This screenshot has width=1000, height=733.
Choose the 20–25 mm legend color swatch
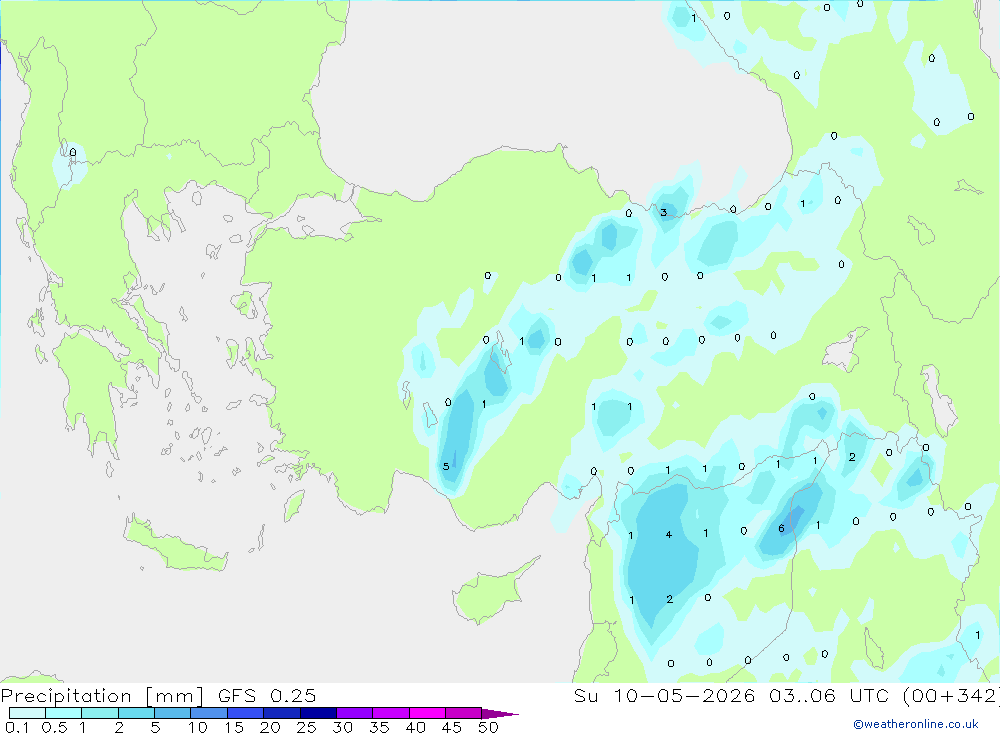(x=282, y=713)
